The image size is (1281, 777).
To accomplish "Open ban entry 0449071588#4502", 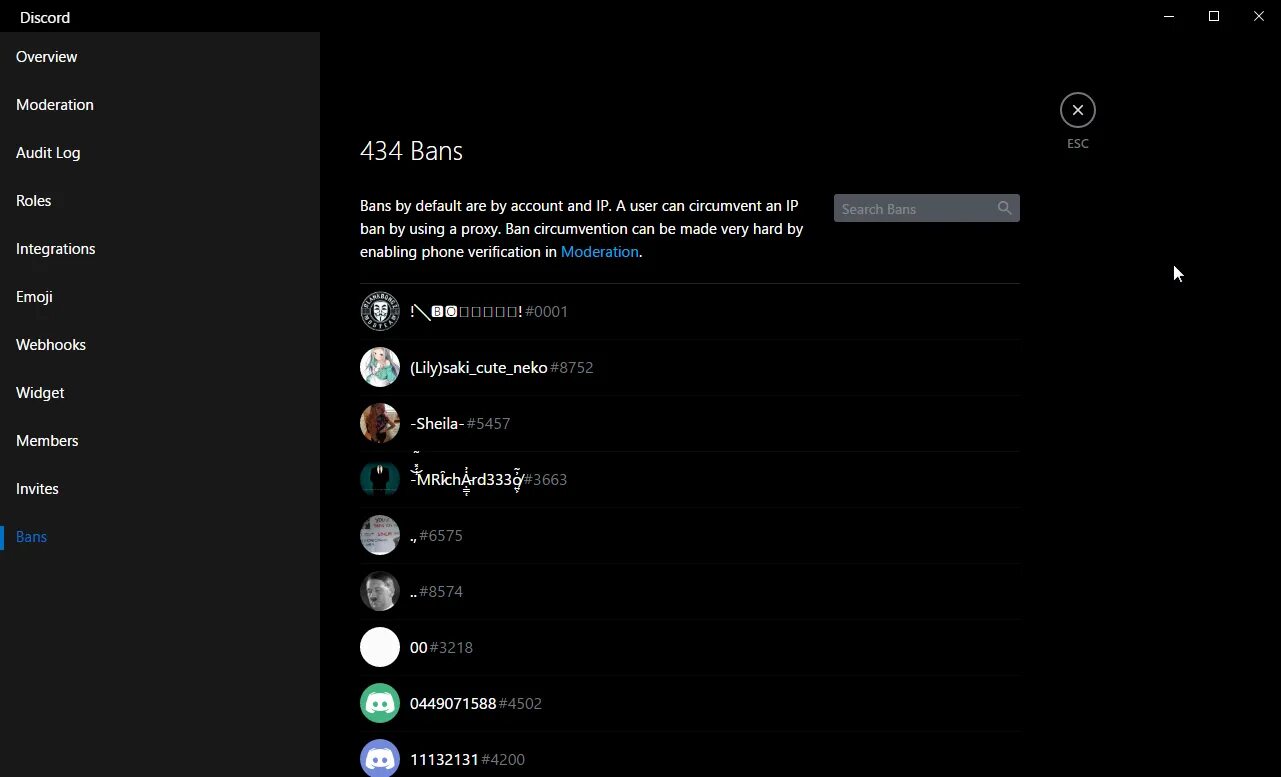I will [690, 704].
